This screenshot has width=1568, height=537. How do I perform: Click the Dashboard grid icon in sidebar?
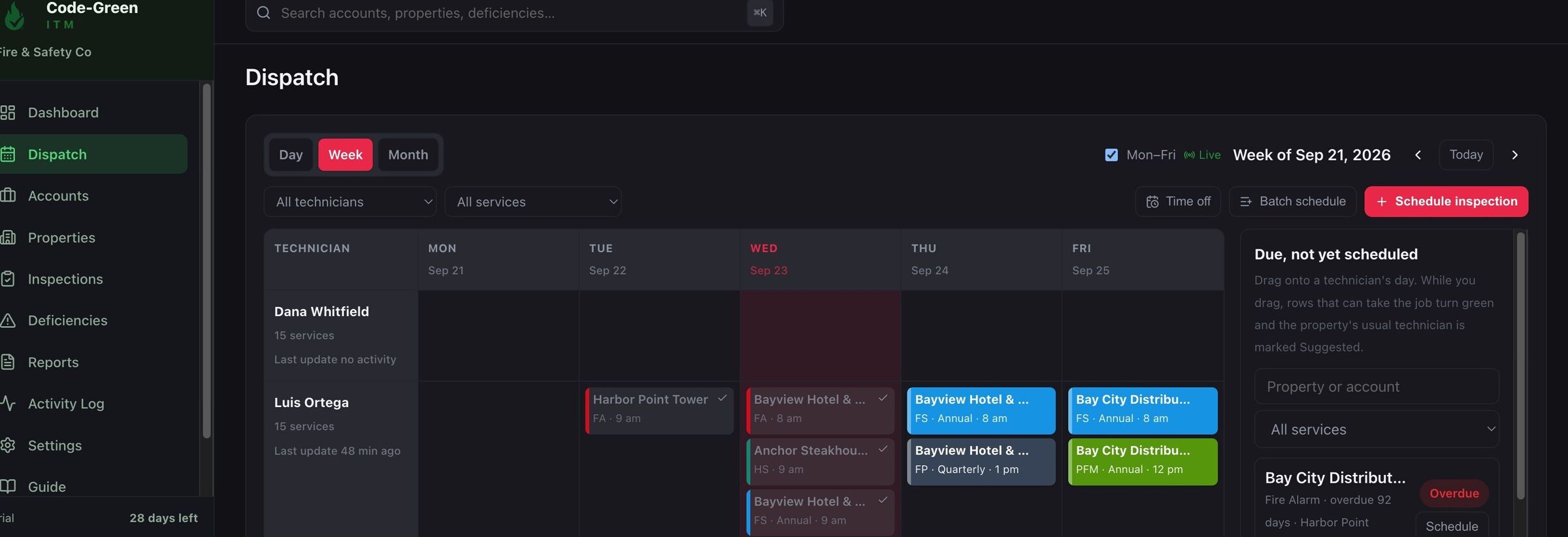pyautogui.click(x=8, y=113)
